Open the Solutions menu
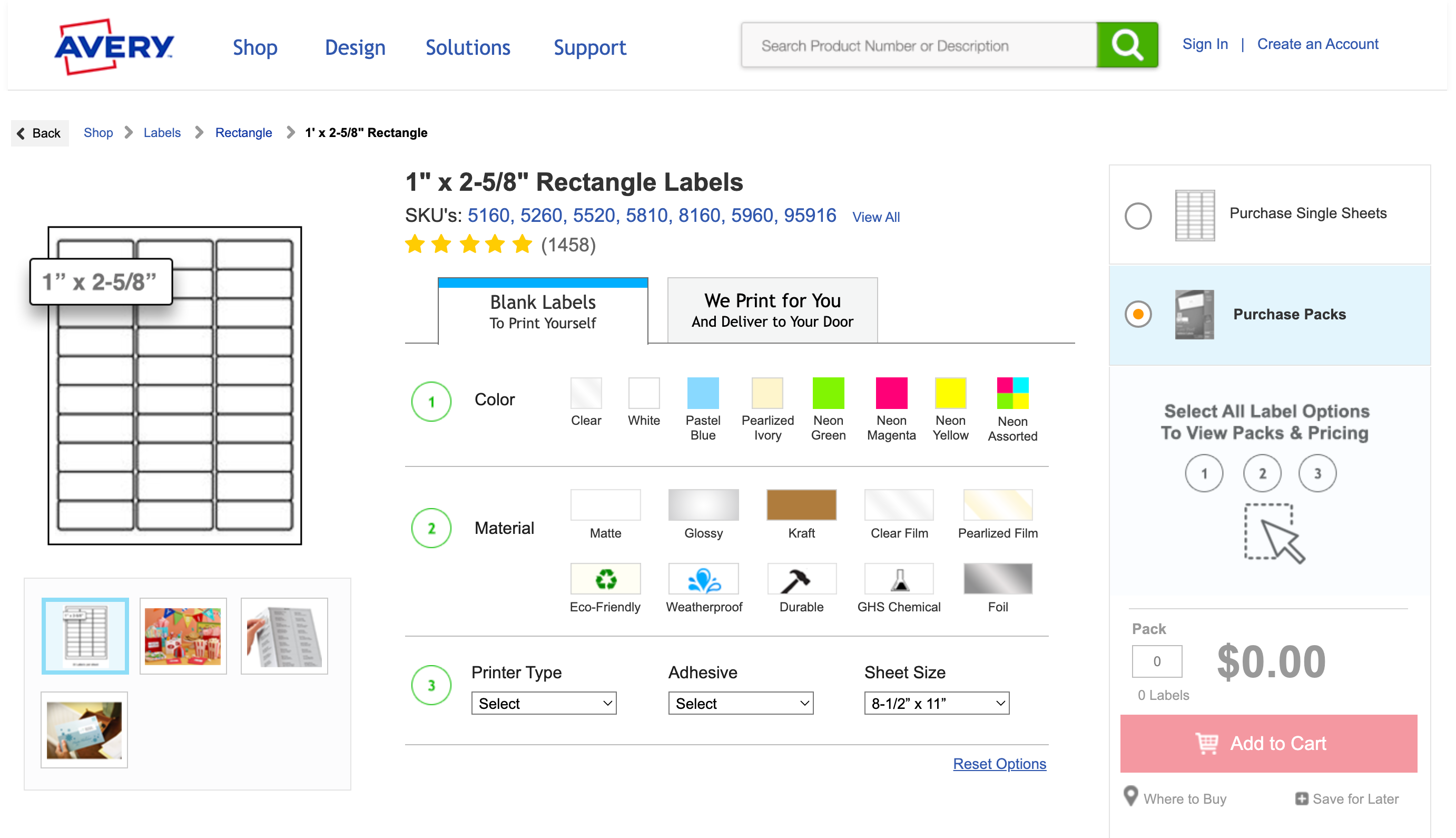1456x838 pixels. [x=468, y=47]
